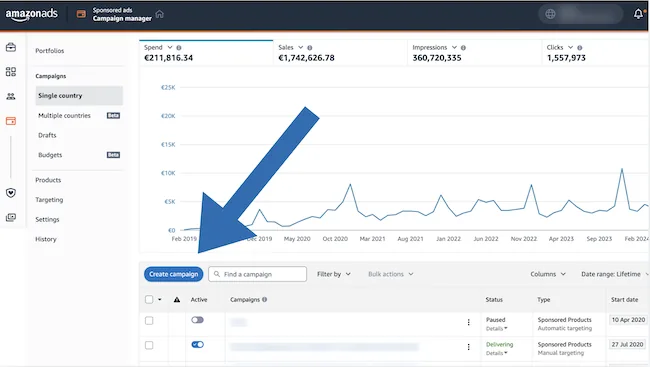Check the select-all campaigns checkbox

(x=149, y=299)
